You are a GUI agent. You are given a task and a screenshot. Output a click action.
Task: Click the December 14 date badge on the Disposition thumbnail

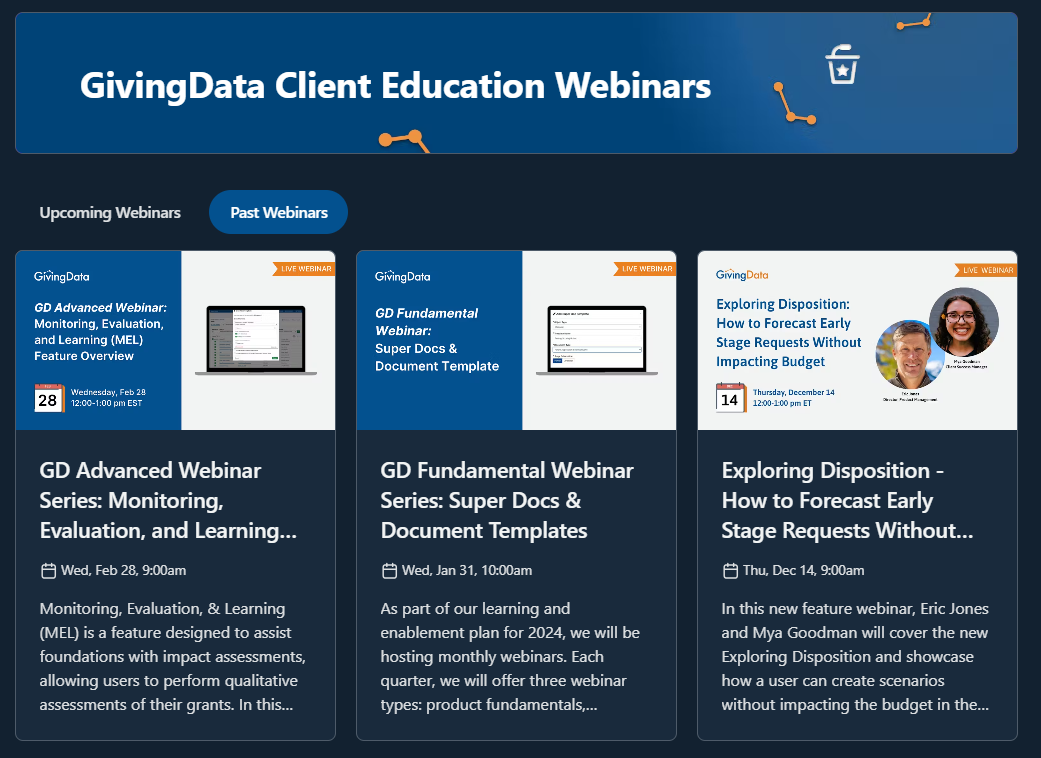pyautogui.click(x=730, y=396)
